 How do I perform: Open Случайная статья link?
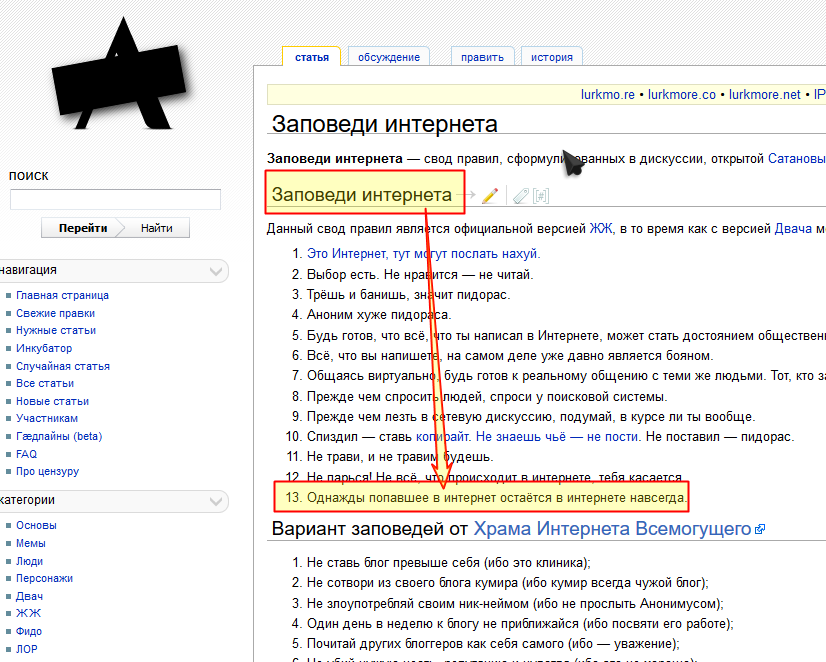click(63, 366)
